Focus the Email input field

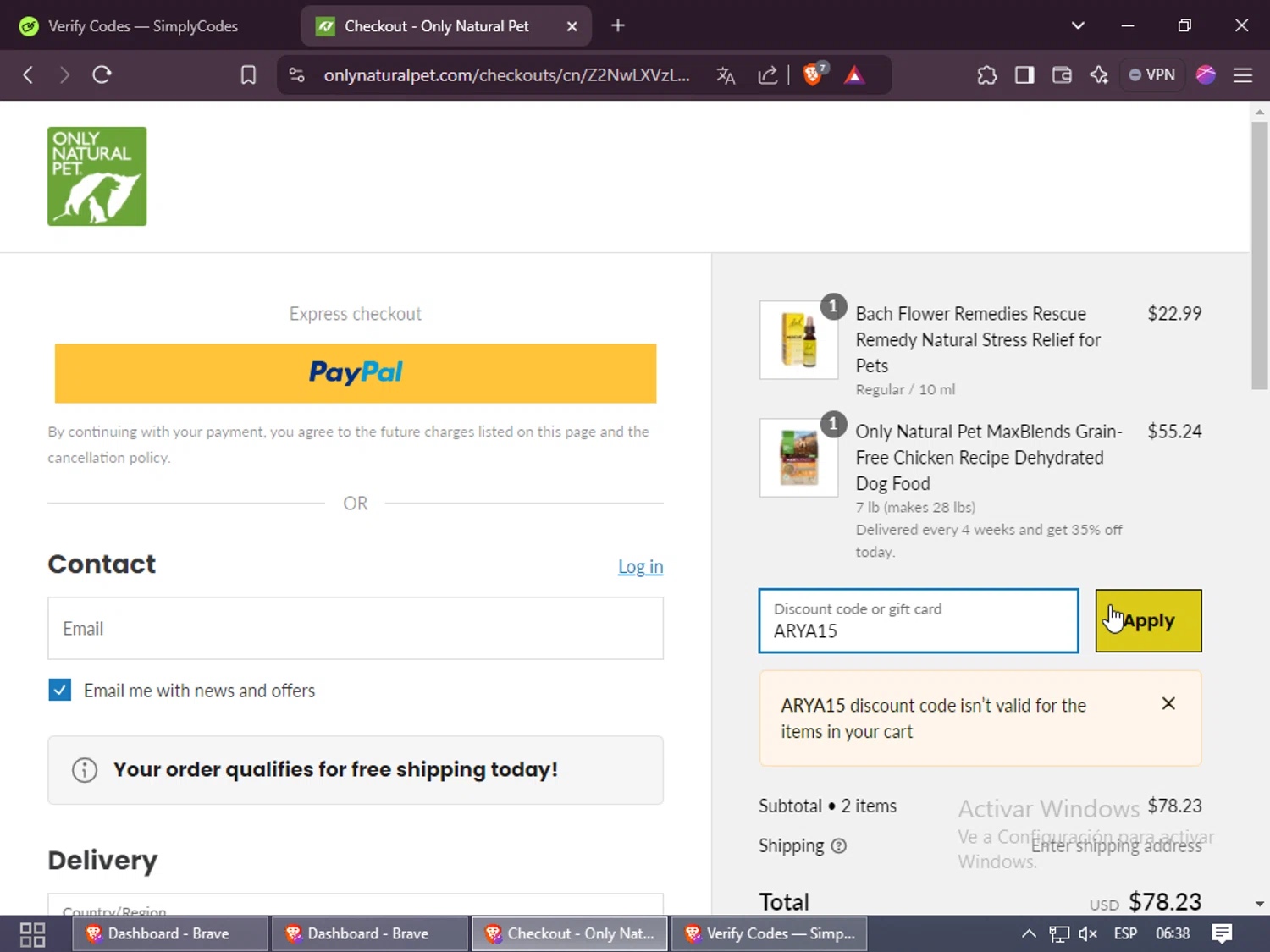[356, 629]
